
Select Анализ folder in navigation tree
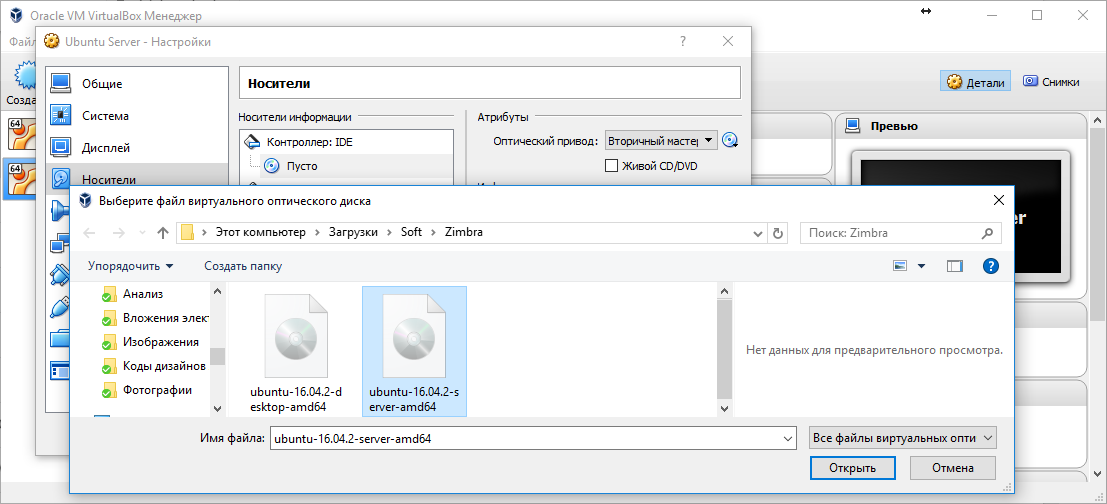pyautogui.click(x=143, y=294)
